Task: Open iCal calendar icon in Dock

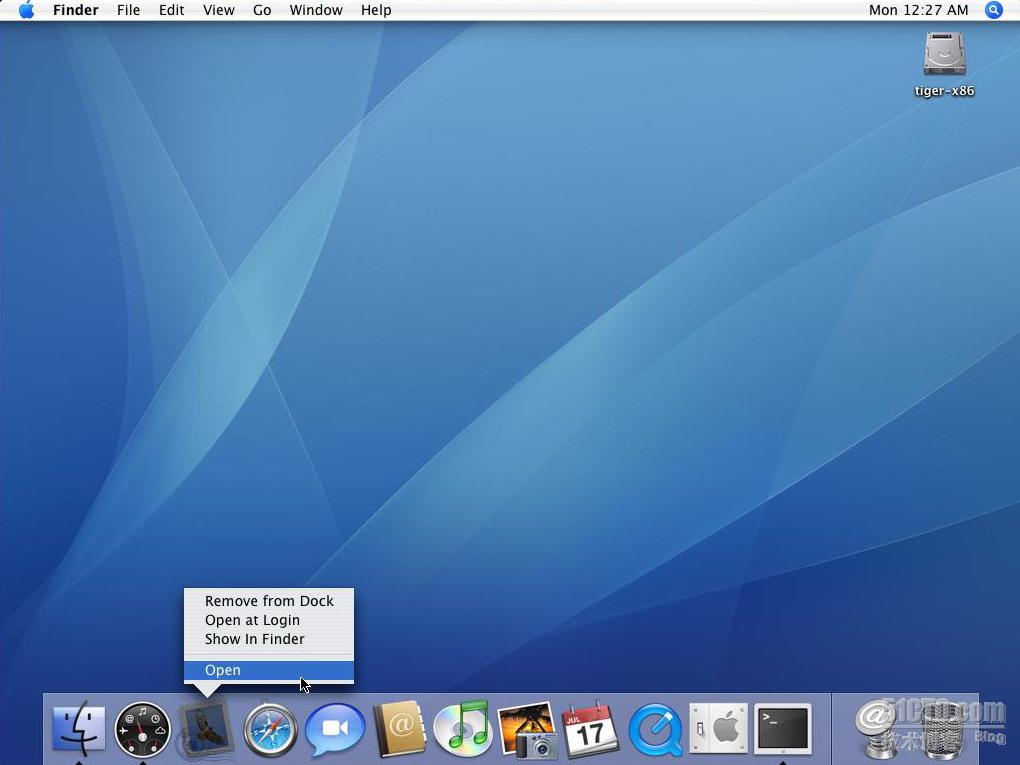Action: pyautogui.click(x=590, y=730)
